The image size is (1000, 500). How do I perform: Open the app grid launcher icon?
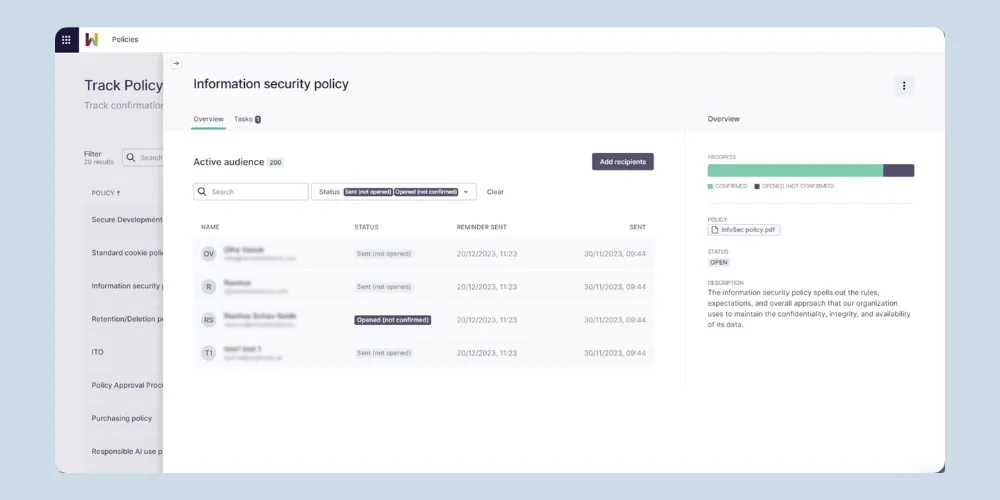66,40
